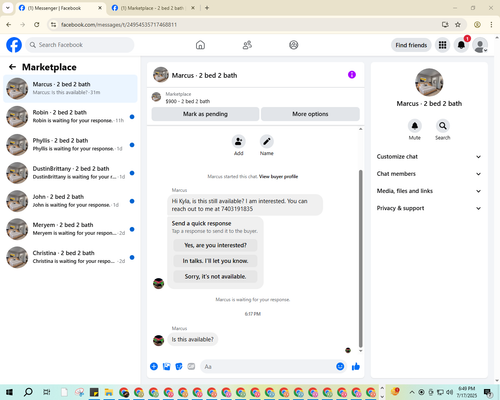Open File Explorer from the taskbar
Viewport: 500px width, 400px height.
coord(108,392)
